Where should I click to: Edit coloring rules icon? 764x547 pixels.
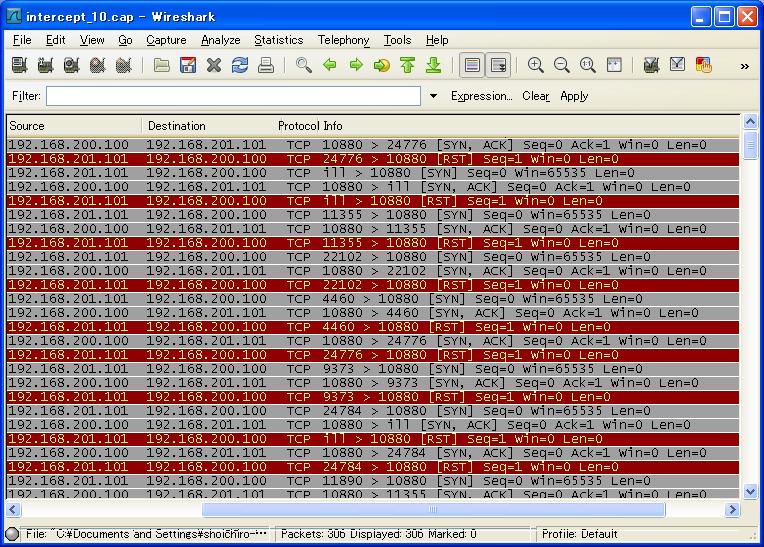pyautogui.click(x=704, y=65)
